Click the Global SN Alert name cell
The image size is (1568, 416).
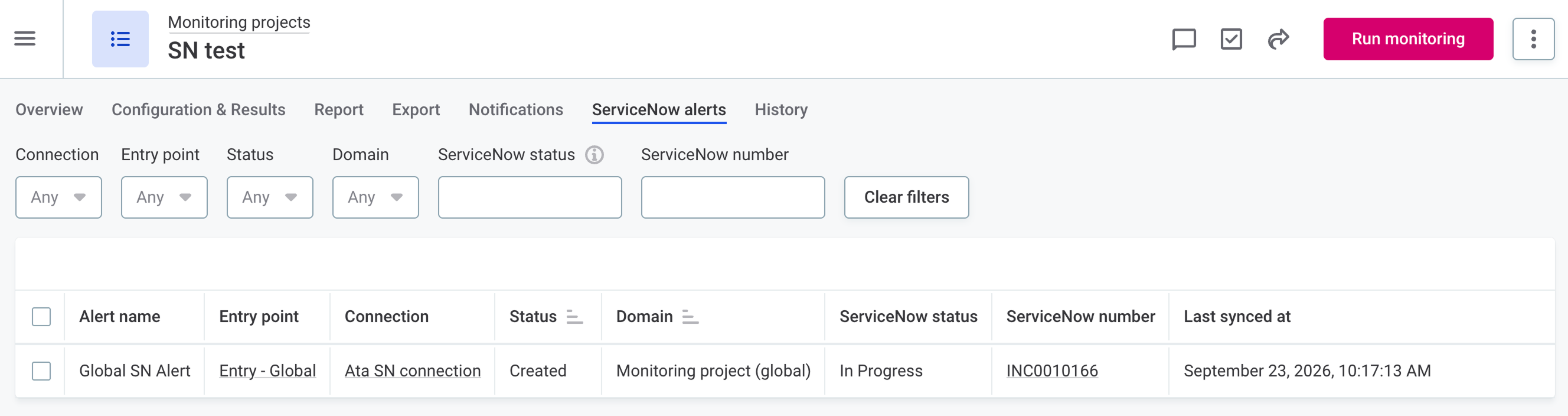tap(135, 371)
